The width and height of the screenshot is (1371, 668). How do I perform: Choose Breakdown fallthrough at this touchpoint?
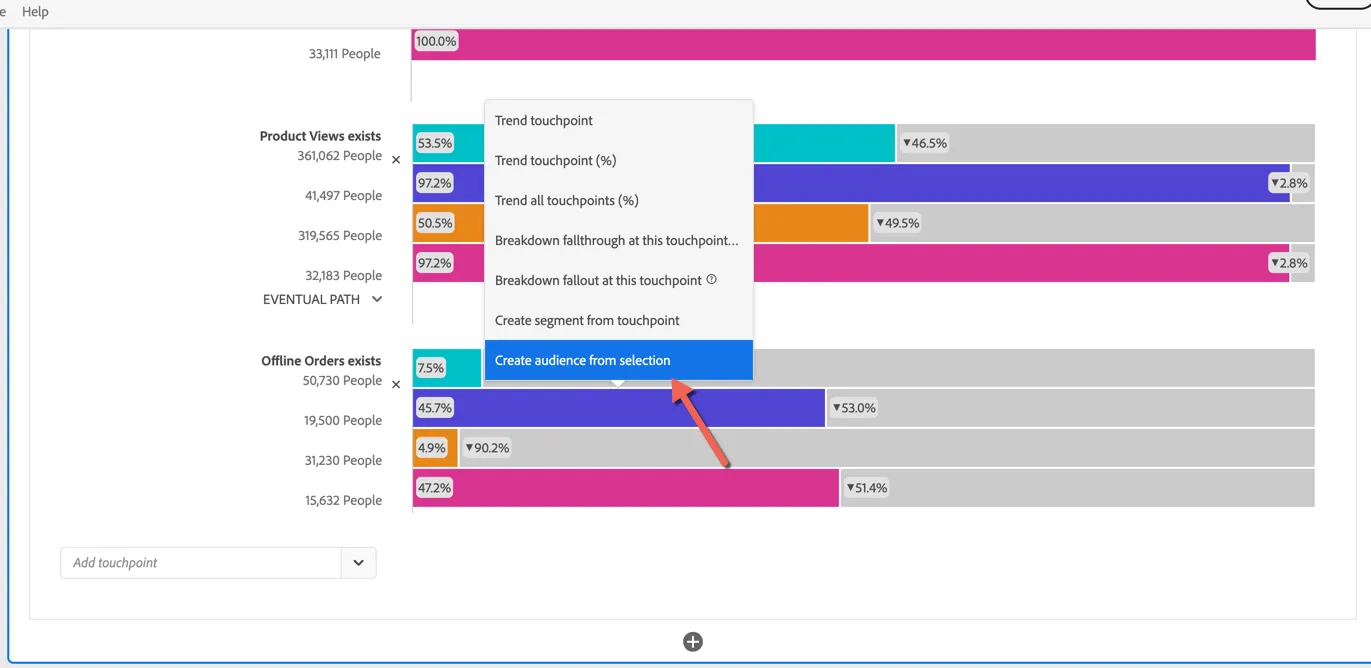[619, 241]
